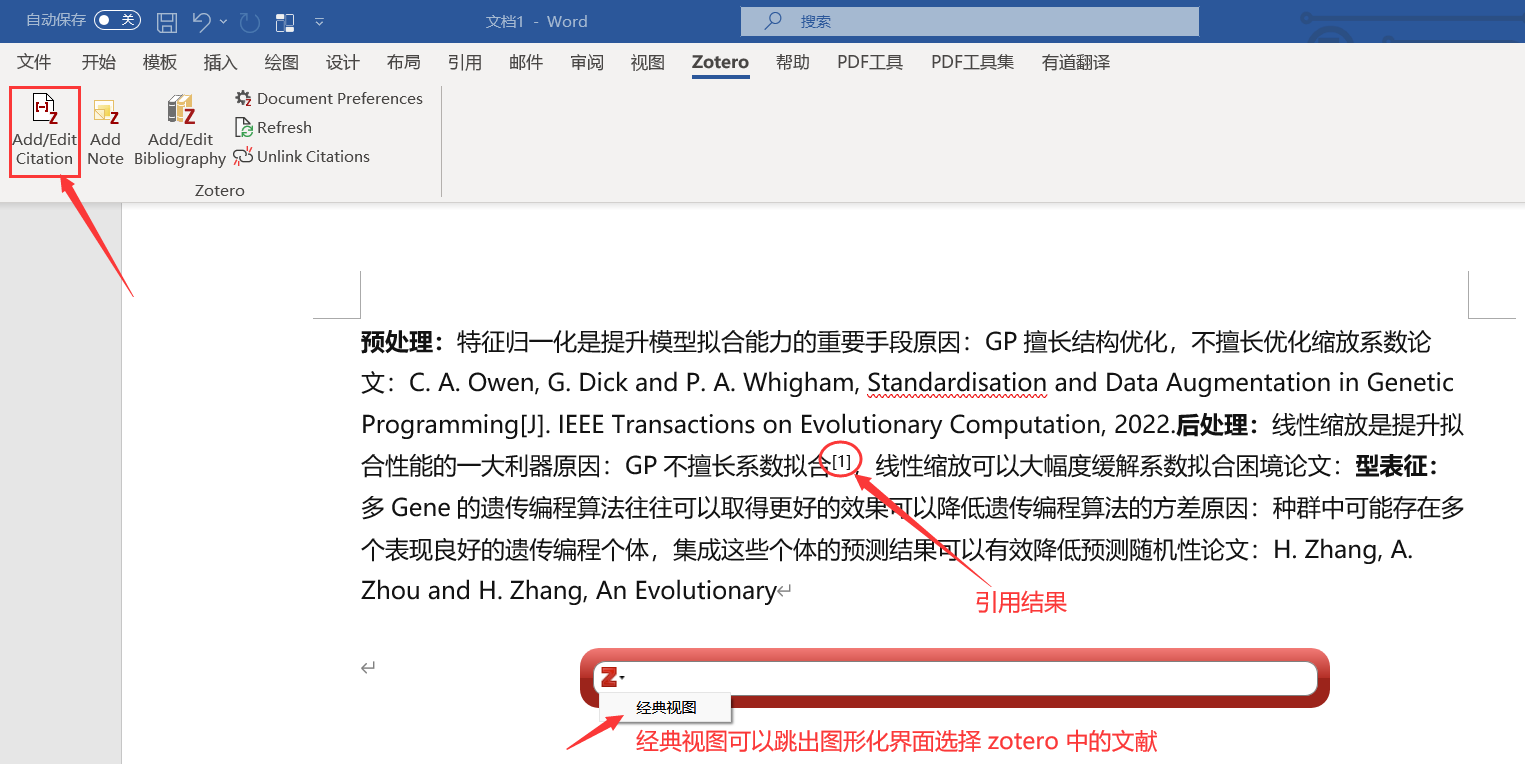The width and height of the screenshot is (1525, 764).
Task: Click the Redo icon
Action: point(250,21)
